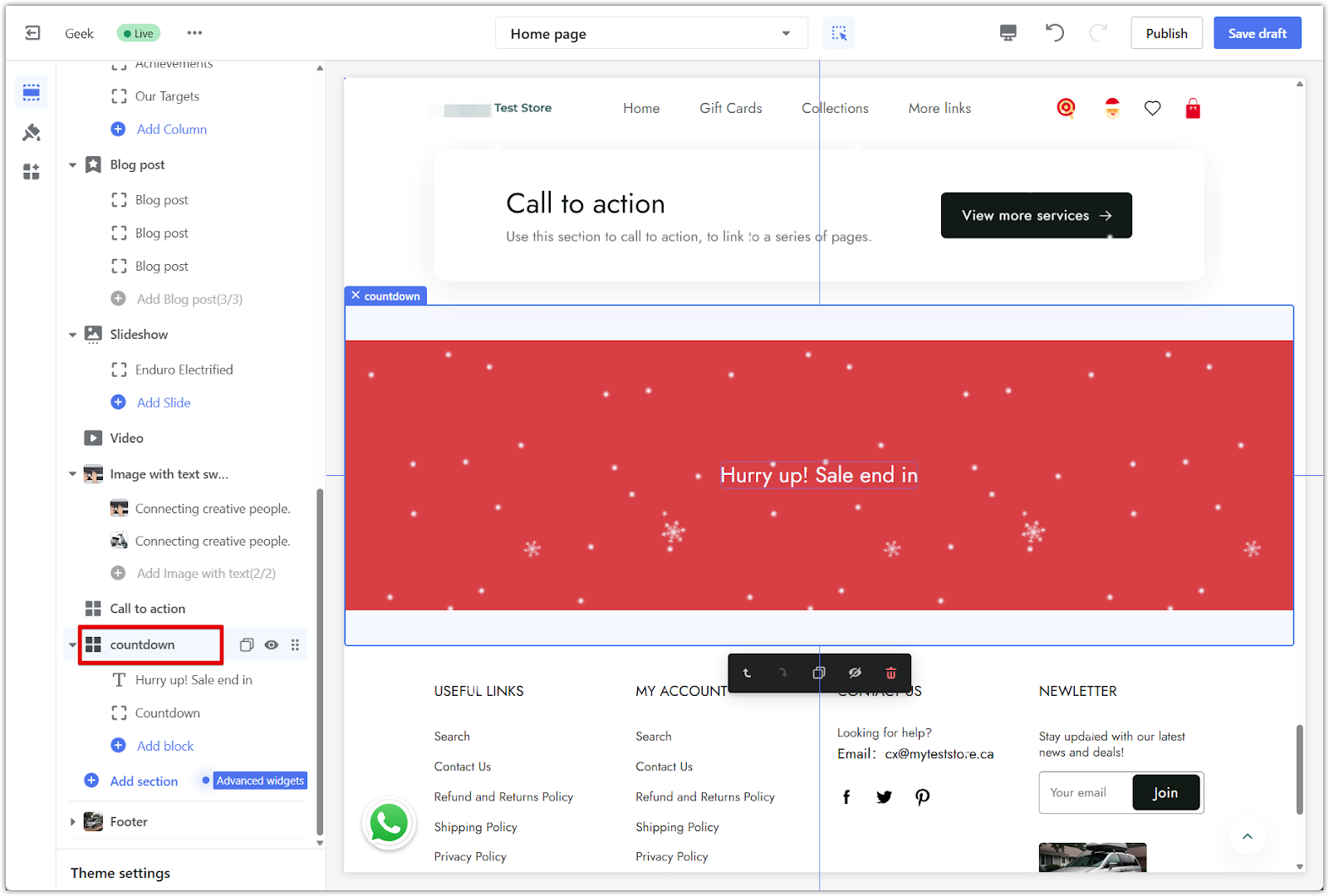The height and width of the screenshot is (896, 1329).
Task: Delete section using red trash icon
Action: [890, 673]
